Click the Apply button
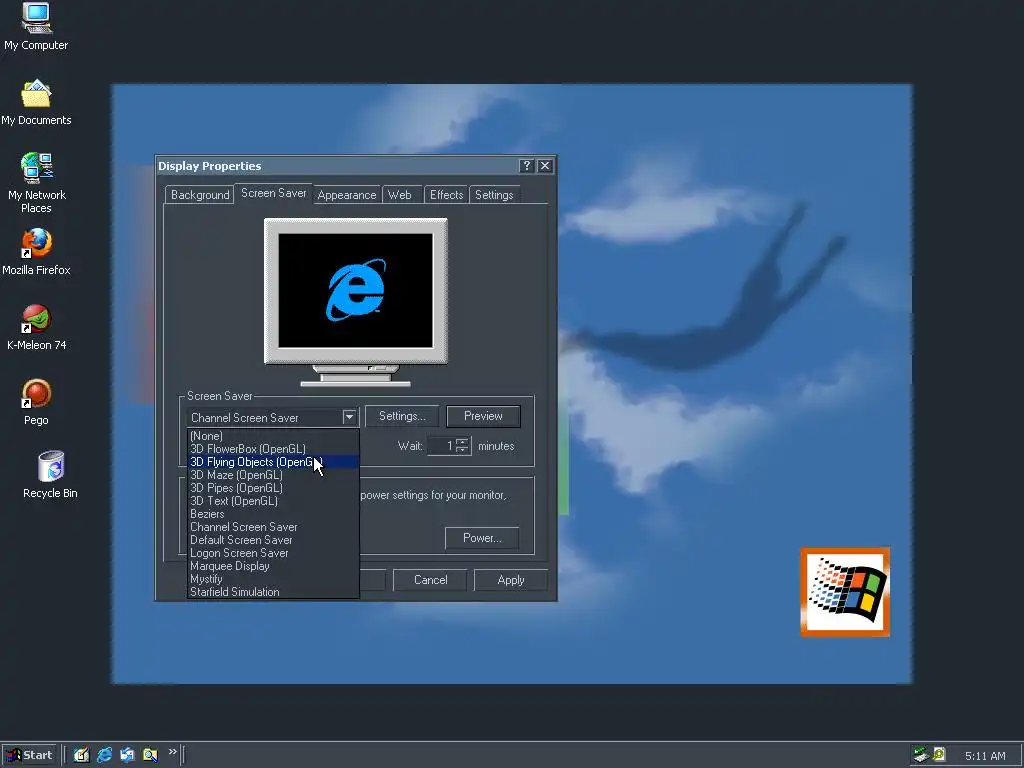Image resolution: width=1024 pixels, height=768 pixels. tap(511, 580)
